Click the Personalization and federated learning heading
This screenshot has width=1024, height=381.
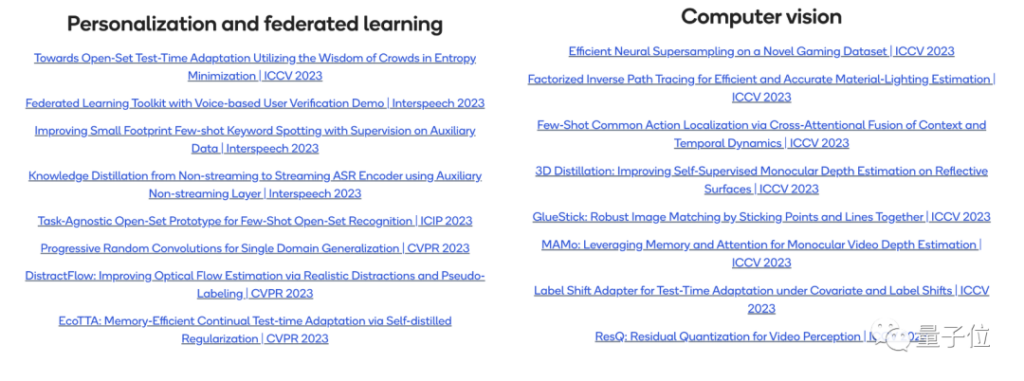pyautogui.click(x=255, y=24)
